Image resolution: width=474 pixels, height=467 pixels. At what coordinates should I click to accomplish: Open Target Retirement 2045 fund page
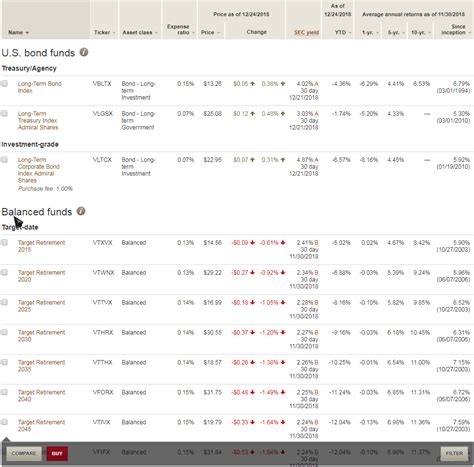coord(41,426)
